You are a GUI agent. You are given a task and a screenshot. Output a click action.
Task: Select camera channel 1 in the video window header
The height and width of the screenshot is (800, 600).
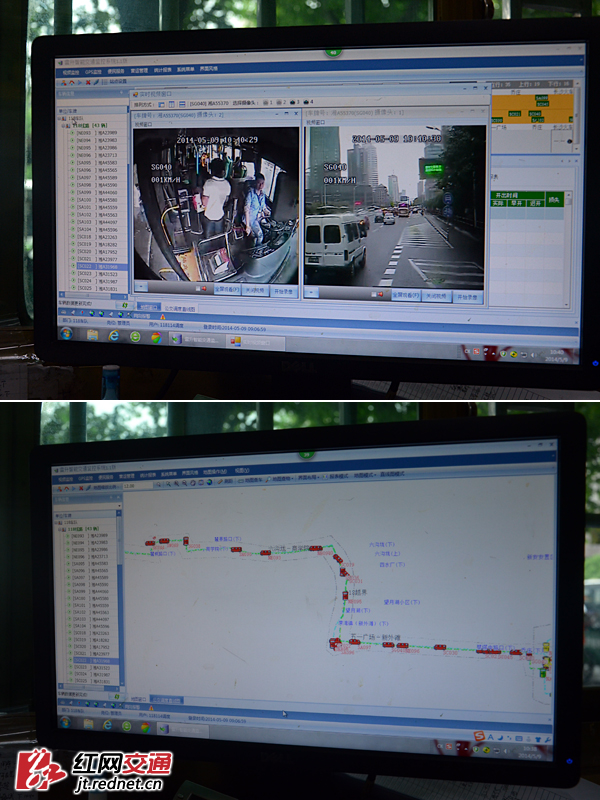[264, 102]
